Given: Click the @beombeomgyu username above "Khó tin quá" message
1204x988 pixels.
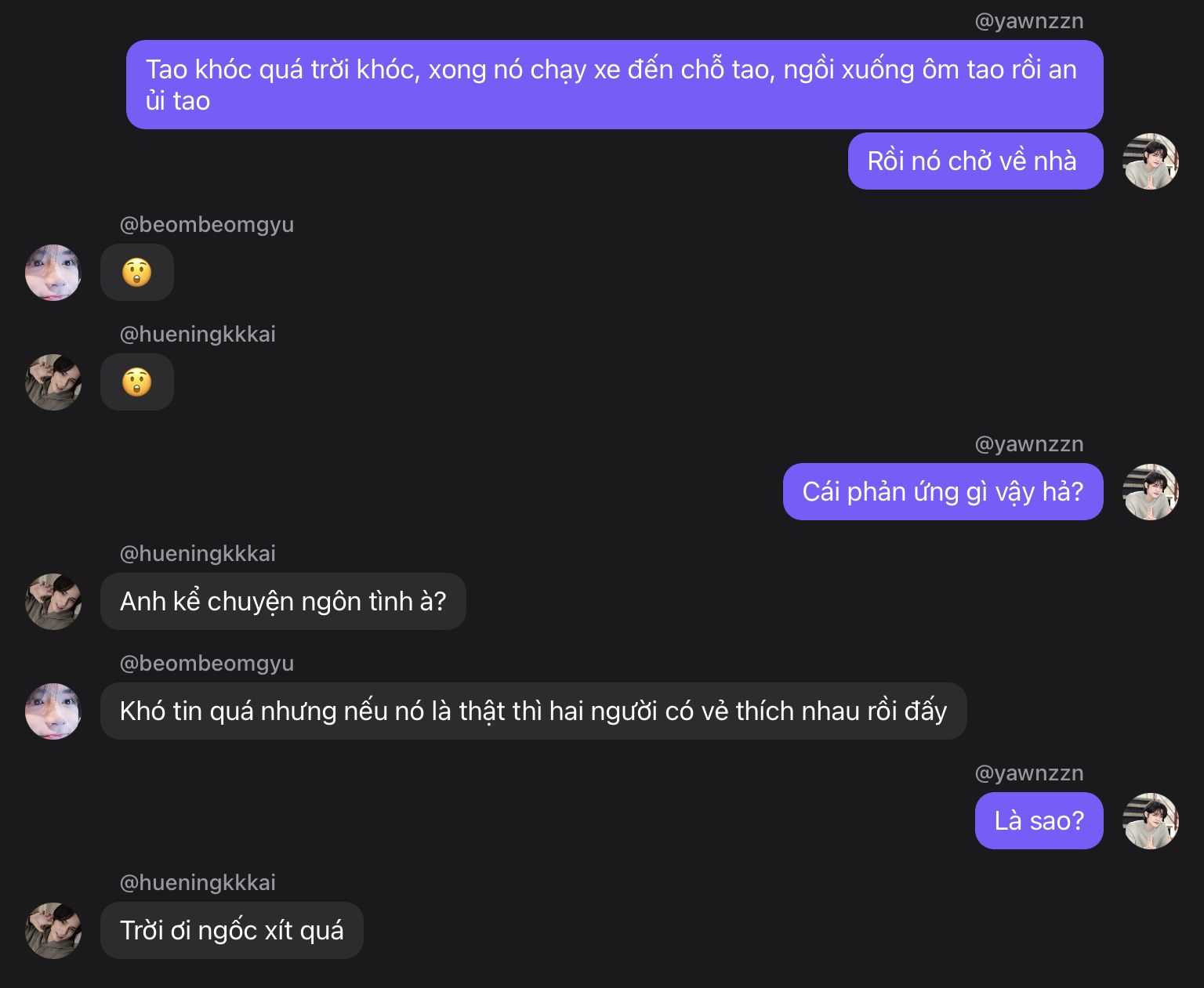Looking at the screenshot, I should pos(207,664).
